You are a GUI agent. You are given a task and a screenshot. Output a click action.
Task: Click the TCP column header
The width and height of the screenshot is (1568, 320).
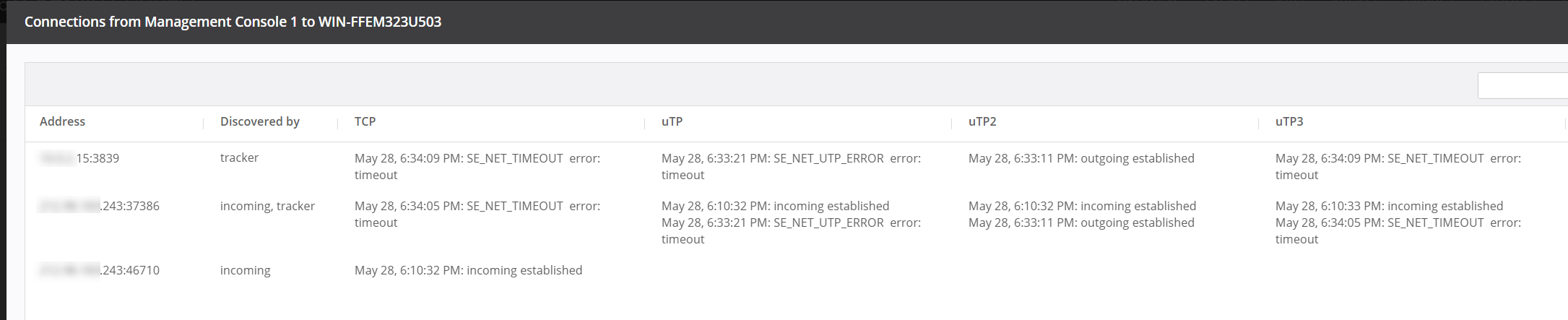pos(365,121)
